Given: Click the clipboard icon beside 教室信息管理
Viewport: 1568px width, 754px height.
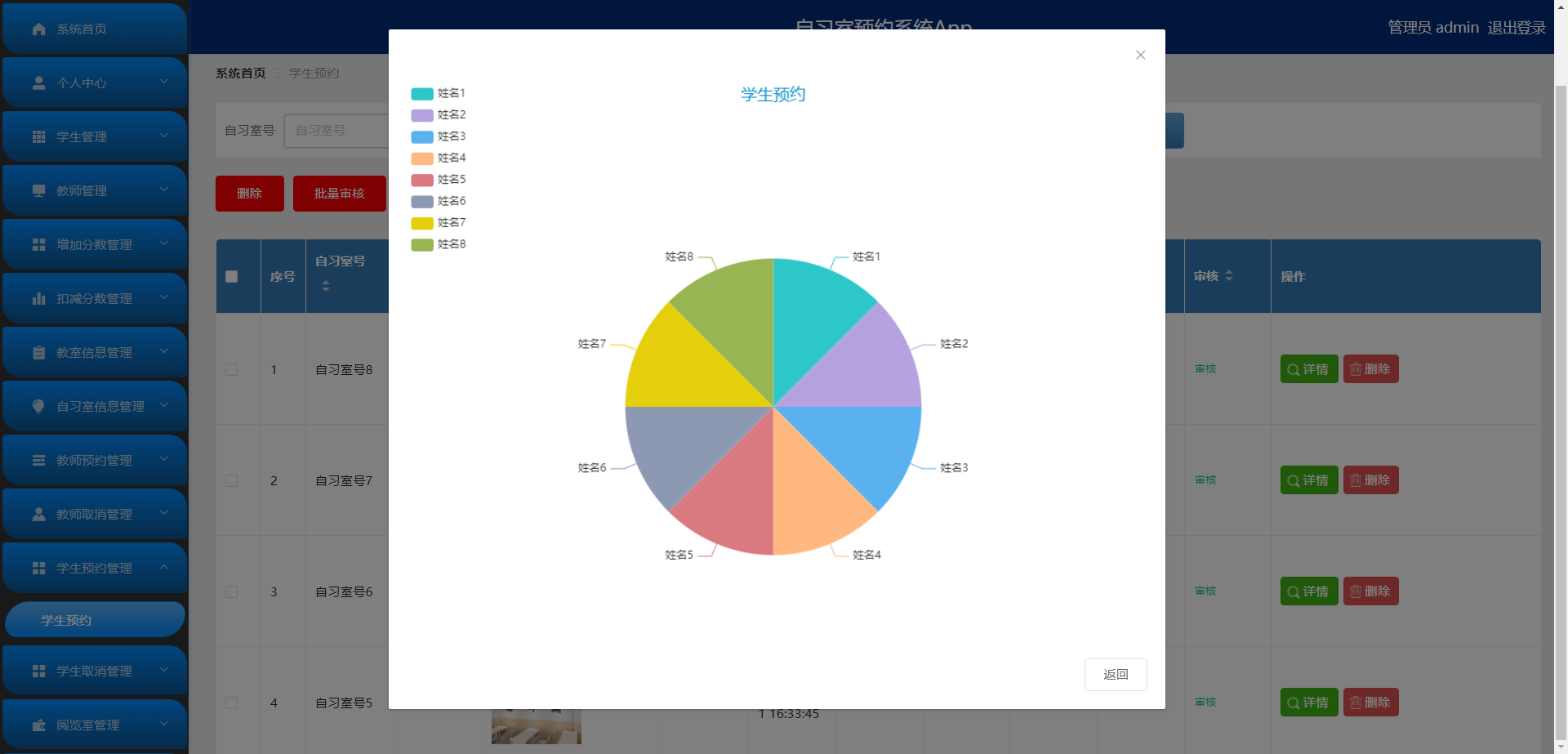Looking at the screenshot, I should pyautogui.click(x=38, y=352).
